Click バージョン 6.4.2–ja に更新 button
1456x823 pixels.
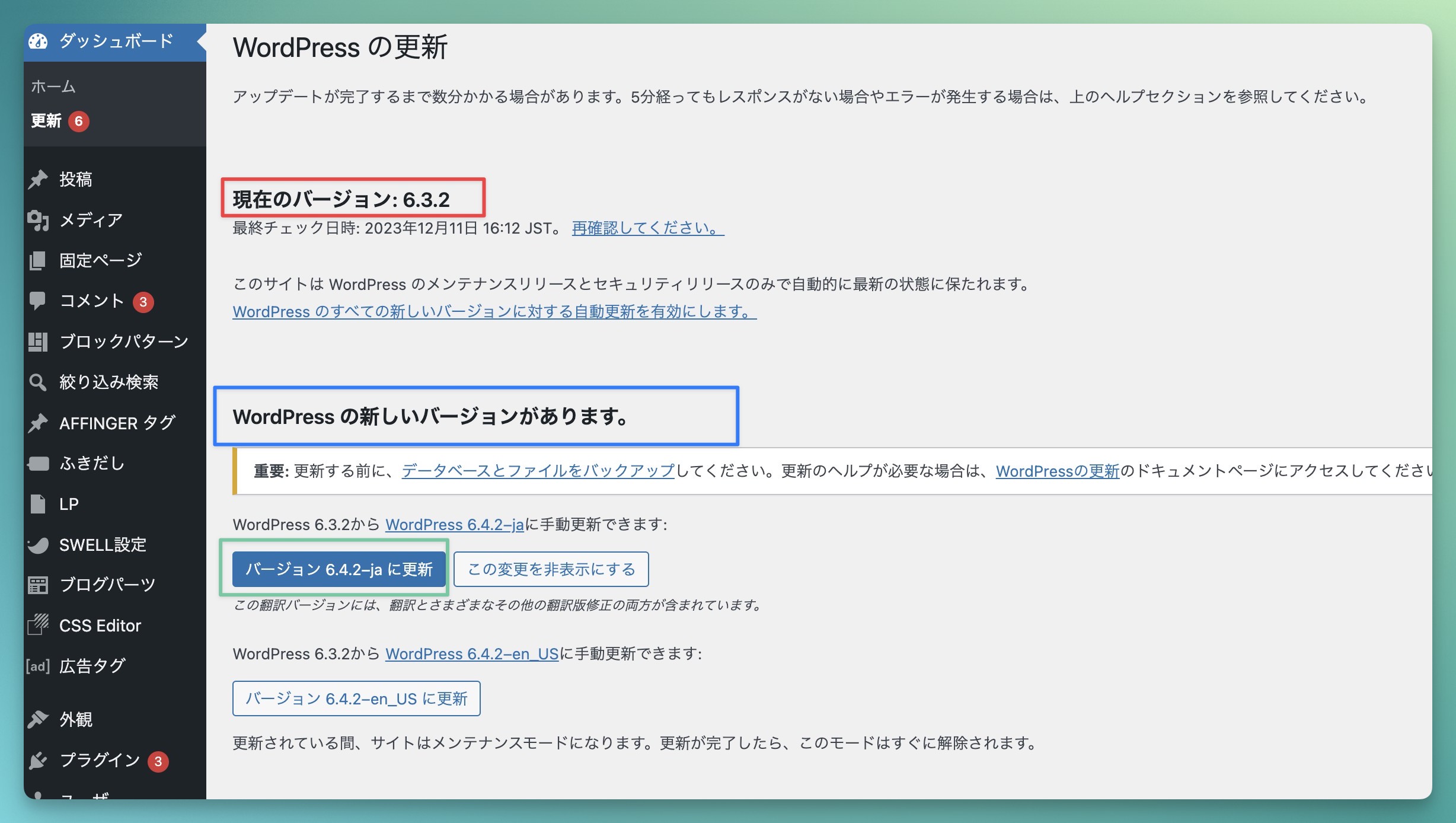pyautogui.click(x=339, y=569)
